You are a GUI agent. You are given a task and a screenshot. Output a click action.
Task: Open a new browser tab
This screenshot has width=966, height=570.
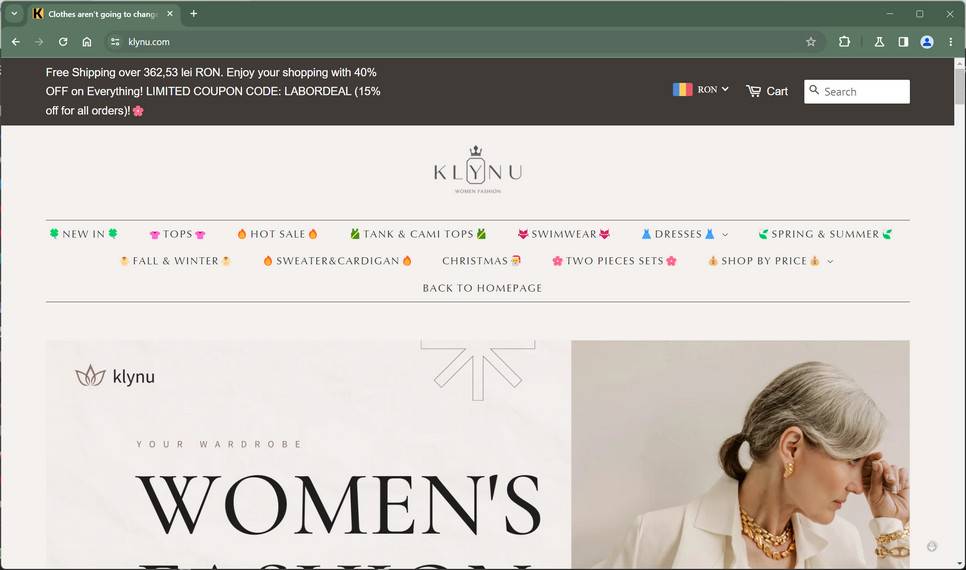click(193, 14)
